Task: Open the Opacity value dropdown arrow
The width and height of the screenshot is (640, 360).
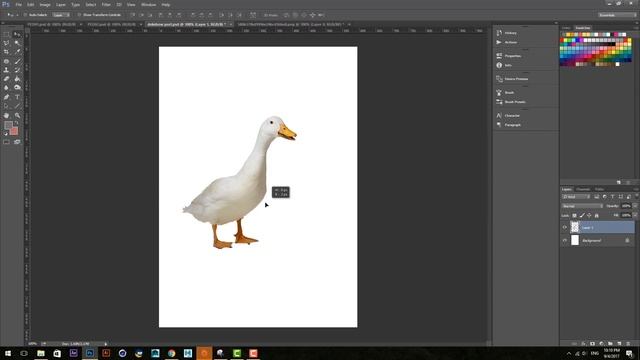Action: (635, 206)
